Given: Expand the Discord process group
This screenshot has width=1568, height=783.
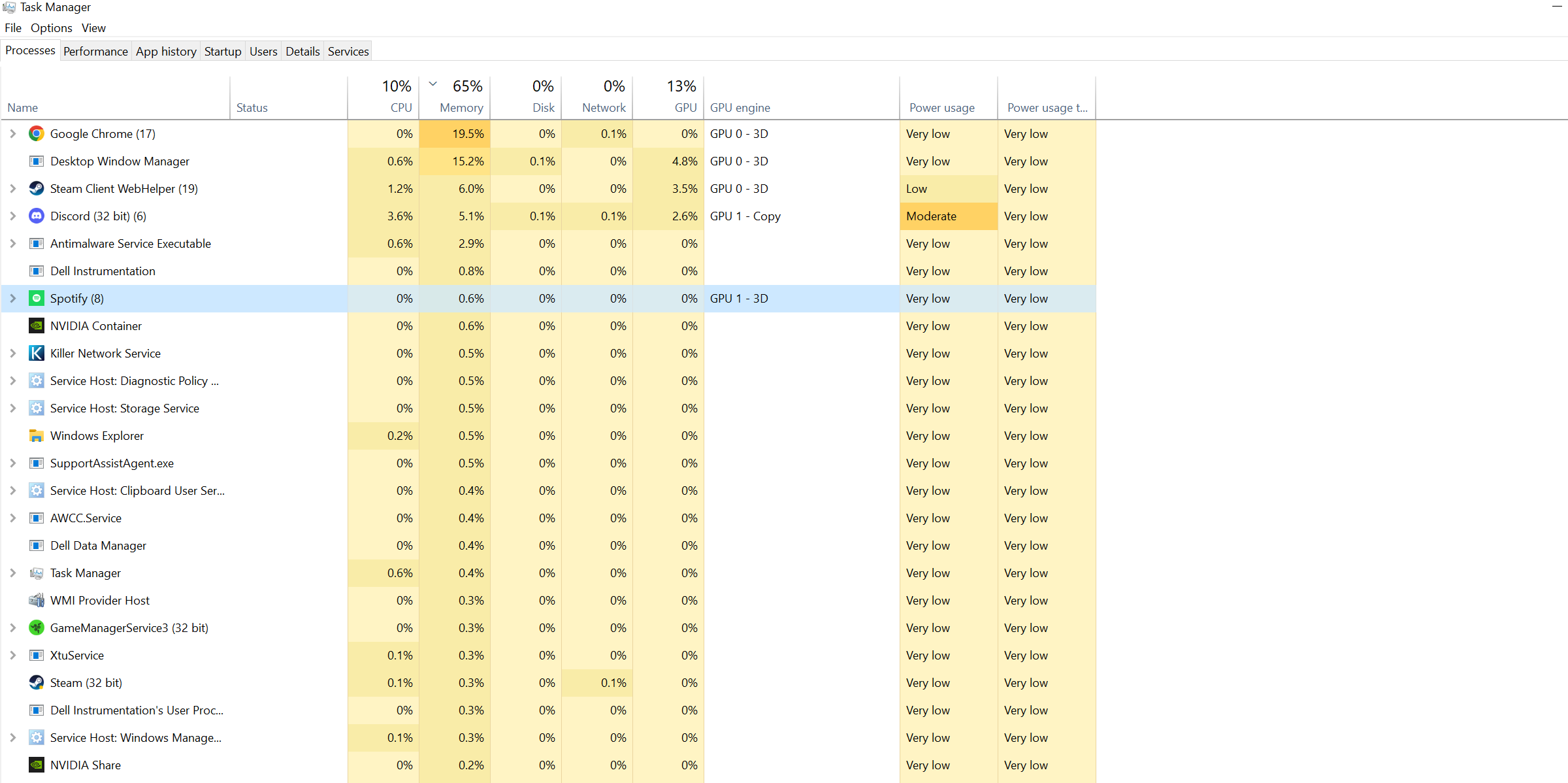Looking at the screenshot, I should (13, 216).
